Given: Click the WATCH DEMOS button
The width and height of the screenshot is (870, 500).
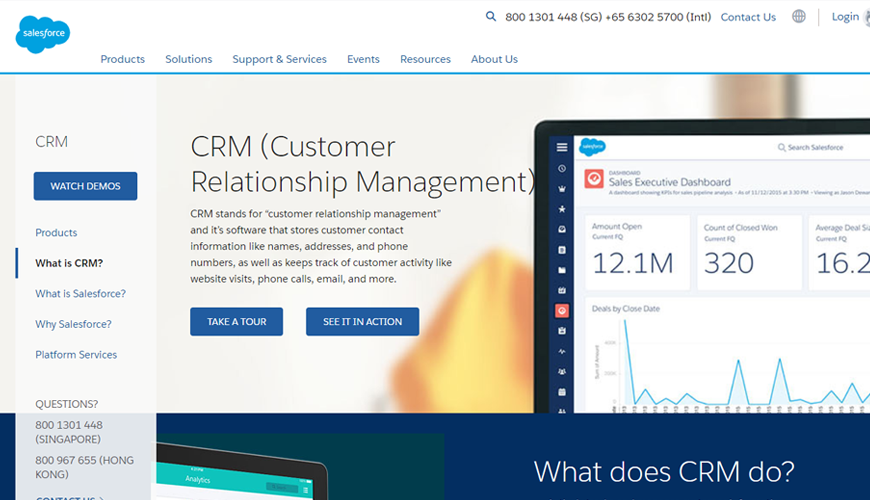Looking at the screenshot, I should coord(85,186).
